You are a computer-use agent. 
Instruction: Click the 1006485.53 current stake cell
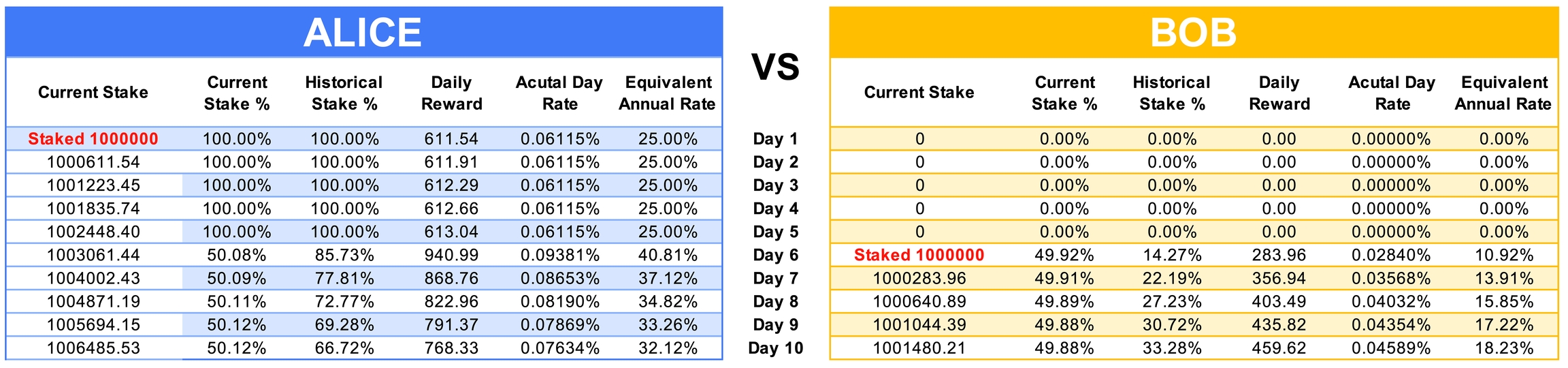click(x=93, y=348)
